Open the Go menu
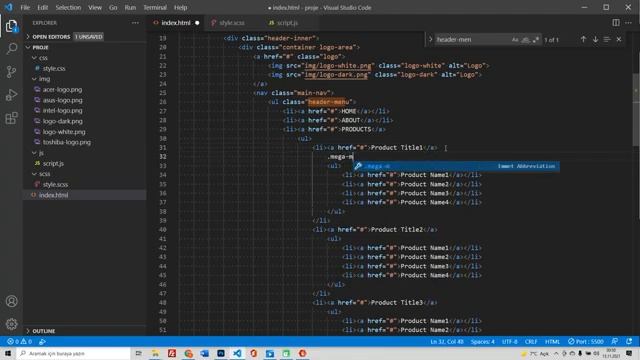The image size is (640, 360). coord(113,7)
